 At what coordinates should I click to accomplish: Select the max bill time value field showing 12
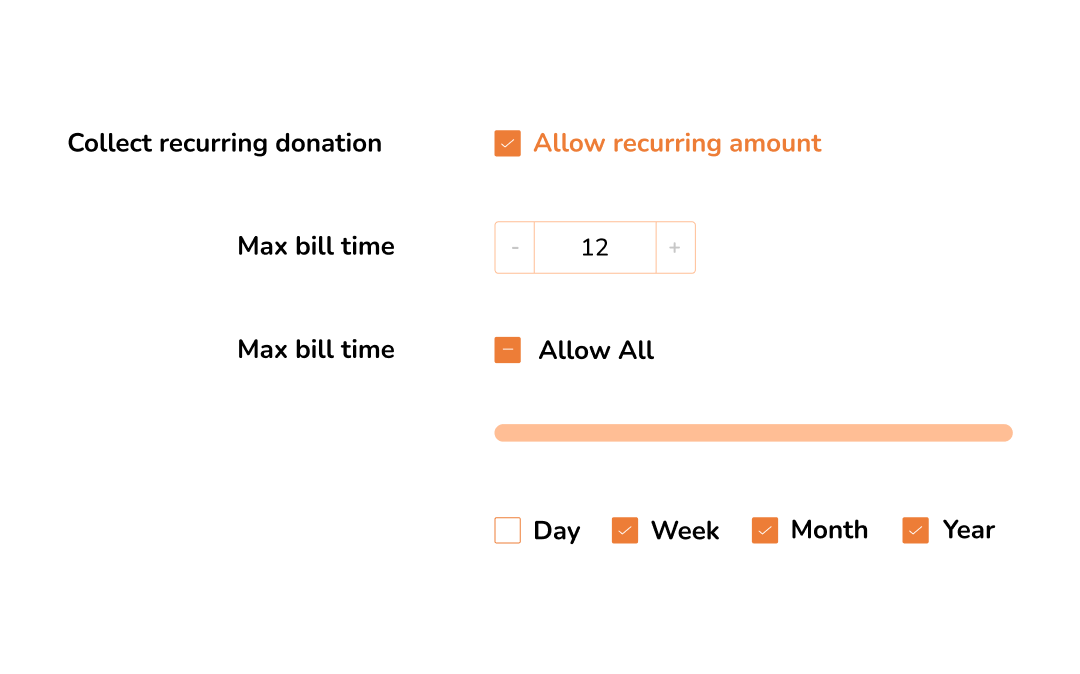coord(594,247)
